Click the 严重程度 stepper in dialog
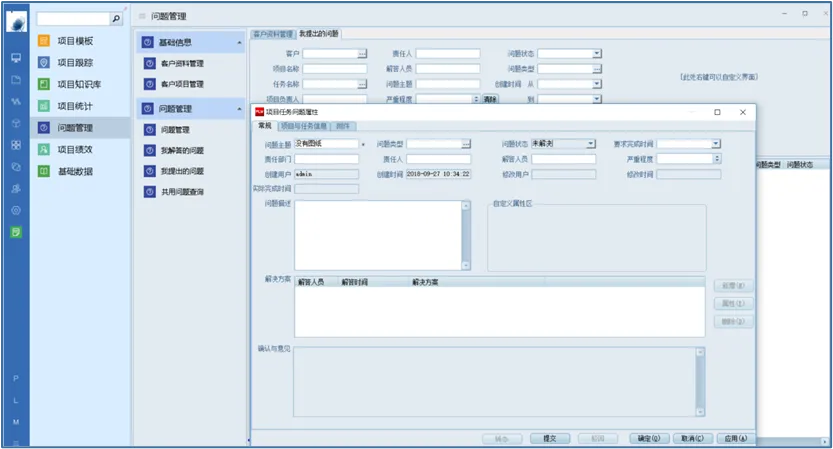The width and height of the screenshot is (833, 449). (717, 158)
